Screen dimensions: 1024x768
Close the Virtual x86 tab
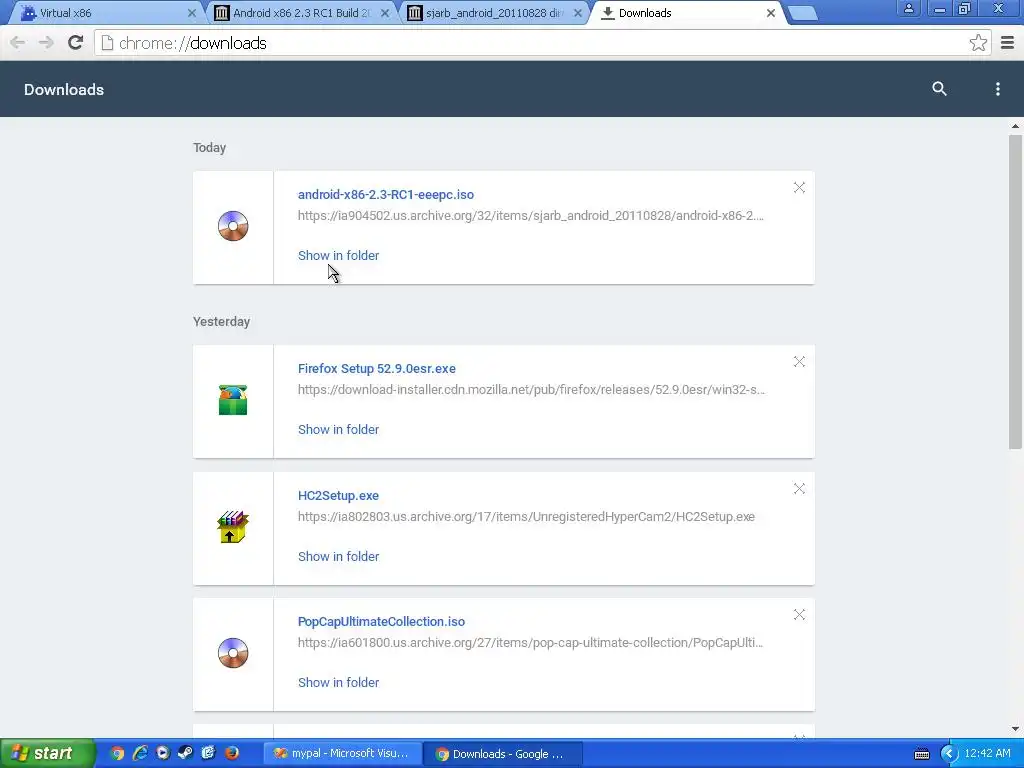(191, 13)
